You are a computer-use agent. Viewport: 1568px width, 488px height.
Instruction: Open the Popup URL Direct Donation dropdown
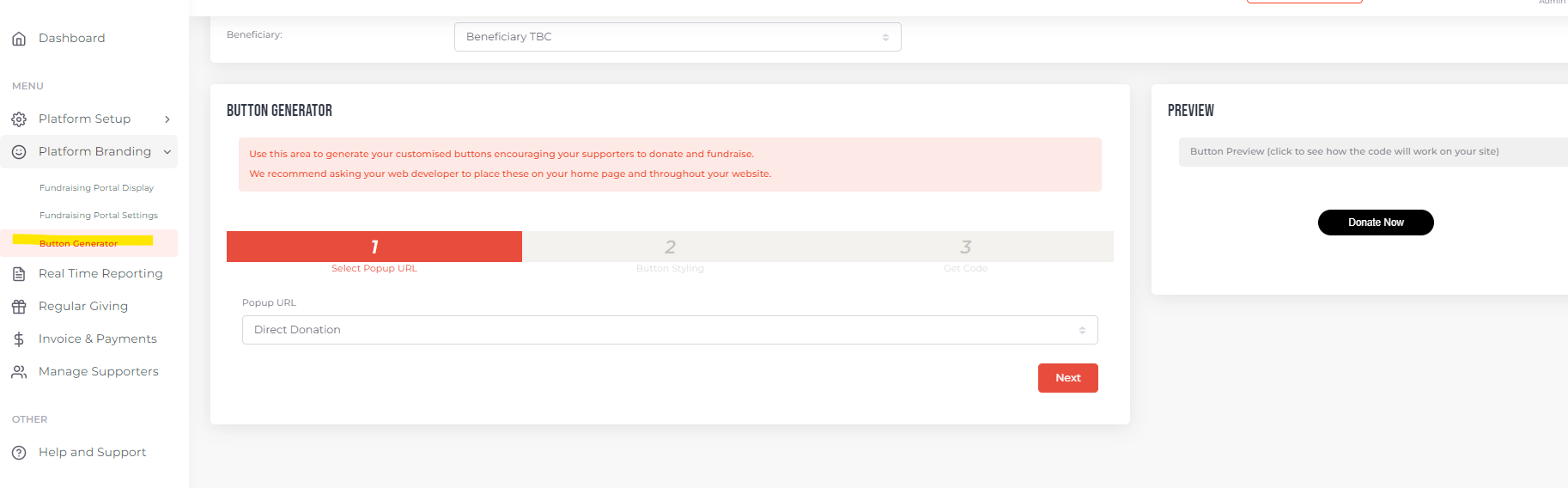(x=669, y=330)
